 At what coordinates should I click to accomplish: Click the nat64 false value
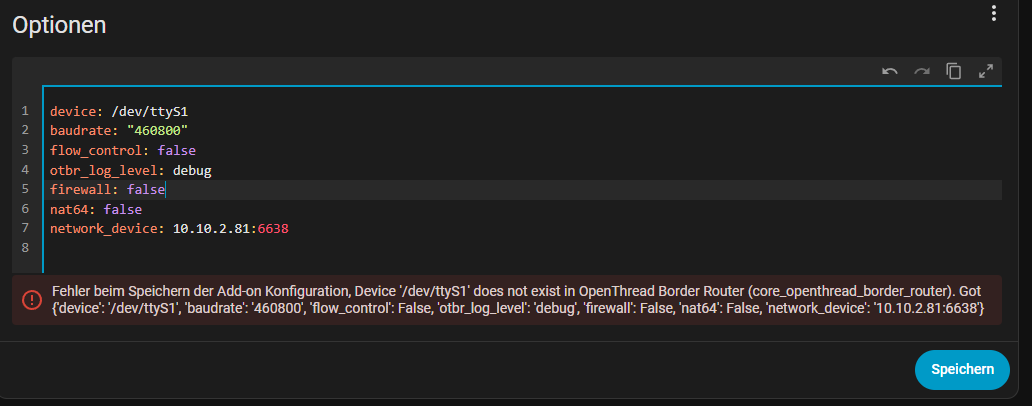[x=122, y=210]
